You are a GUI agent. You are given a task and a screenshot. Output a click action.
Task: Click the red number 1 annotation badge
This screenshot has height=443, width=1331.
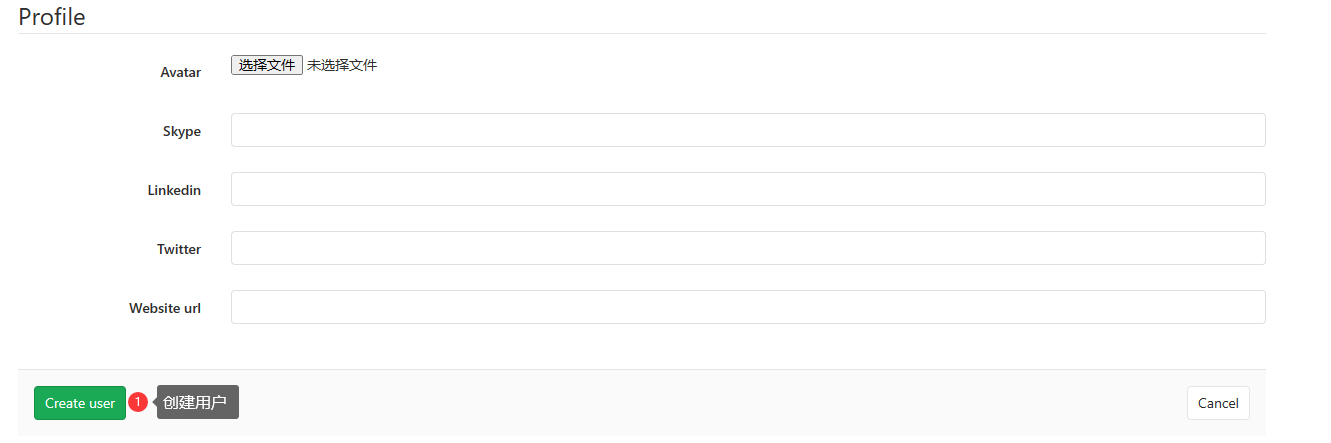(138, 402)
